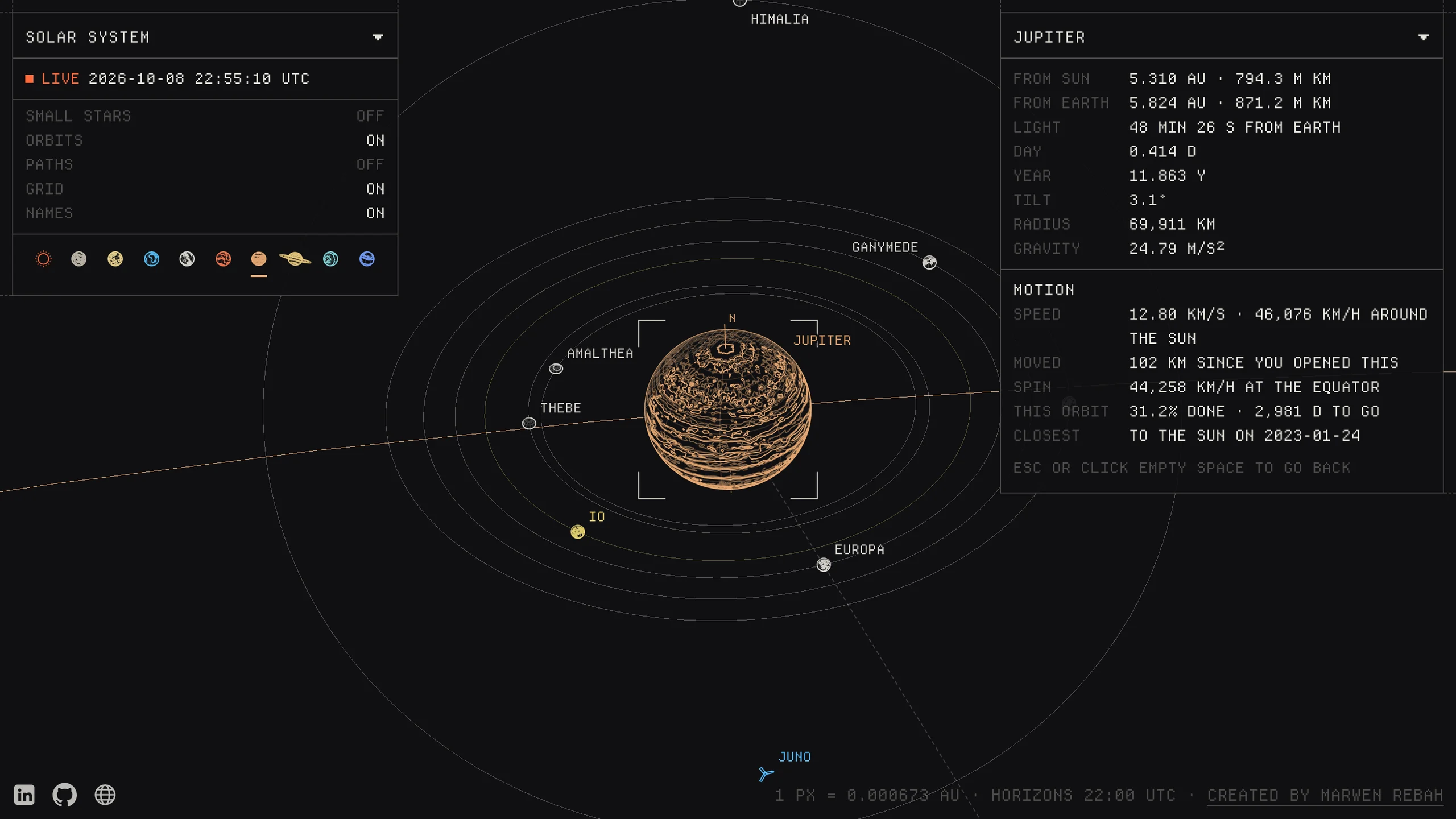Open the globe website icon

click(105, 795)
